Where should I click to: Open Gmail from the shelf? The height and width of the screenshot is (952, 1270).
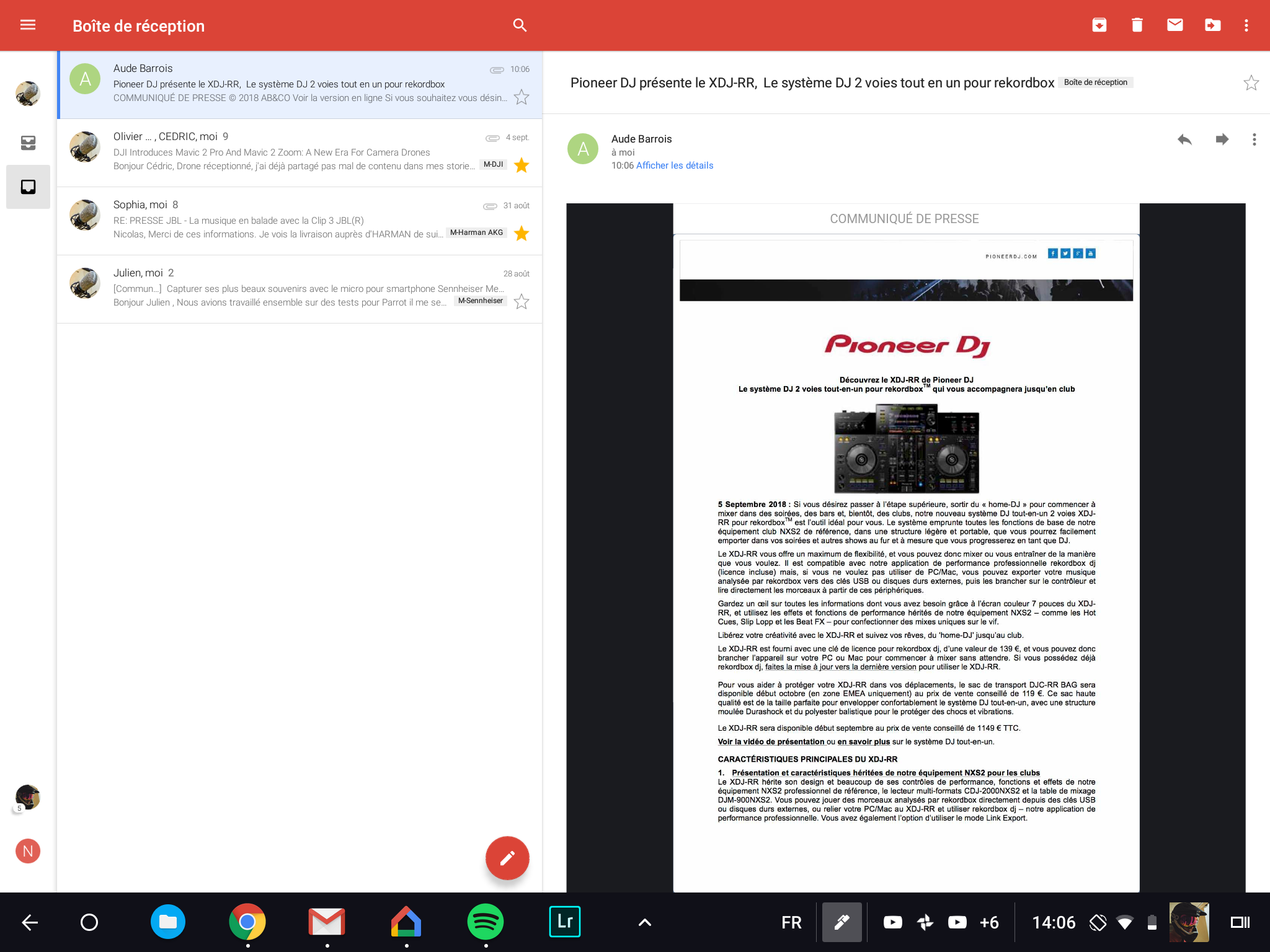(327, 922)
